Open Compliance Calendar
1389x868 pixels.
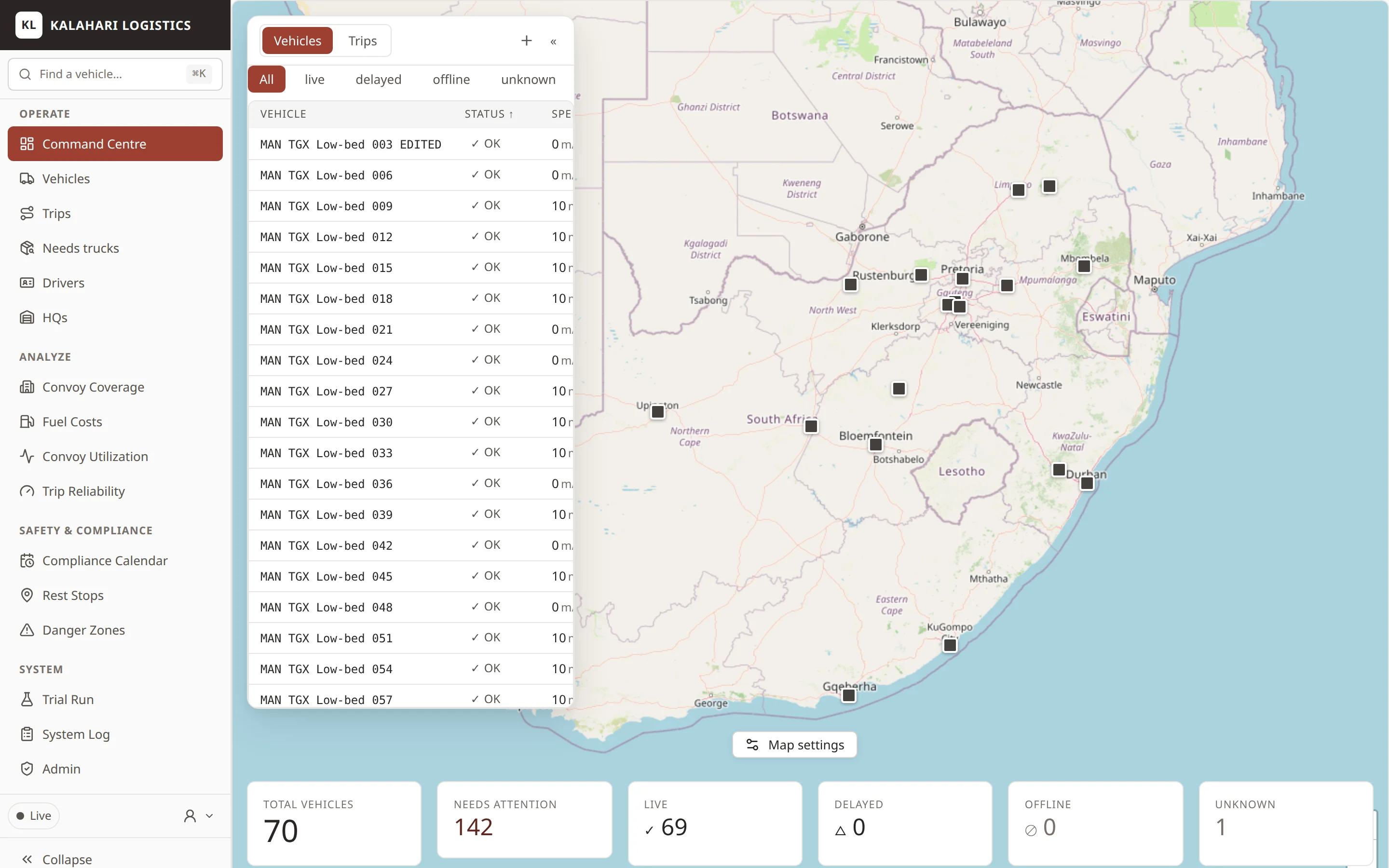pos(115,560)
